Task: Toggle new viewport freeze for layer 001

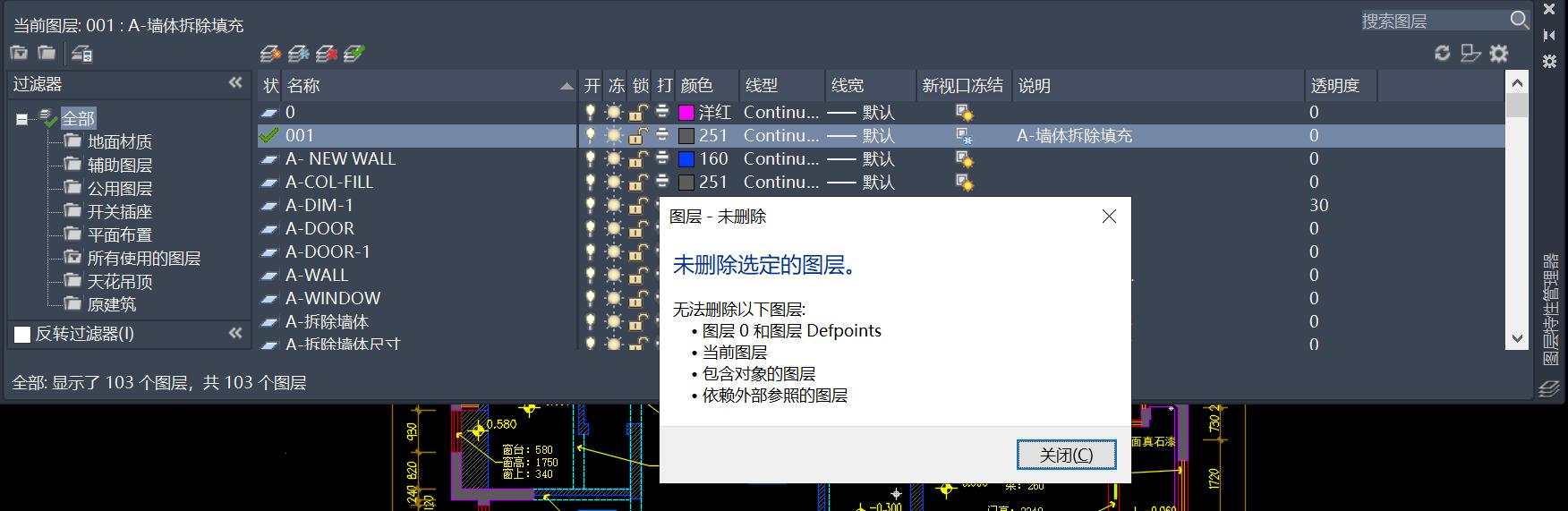Action: pos(964,136)
